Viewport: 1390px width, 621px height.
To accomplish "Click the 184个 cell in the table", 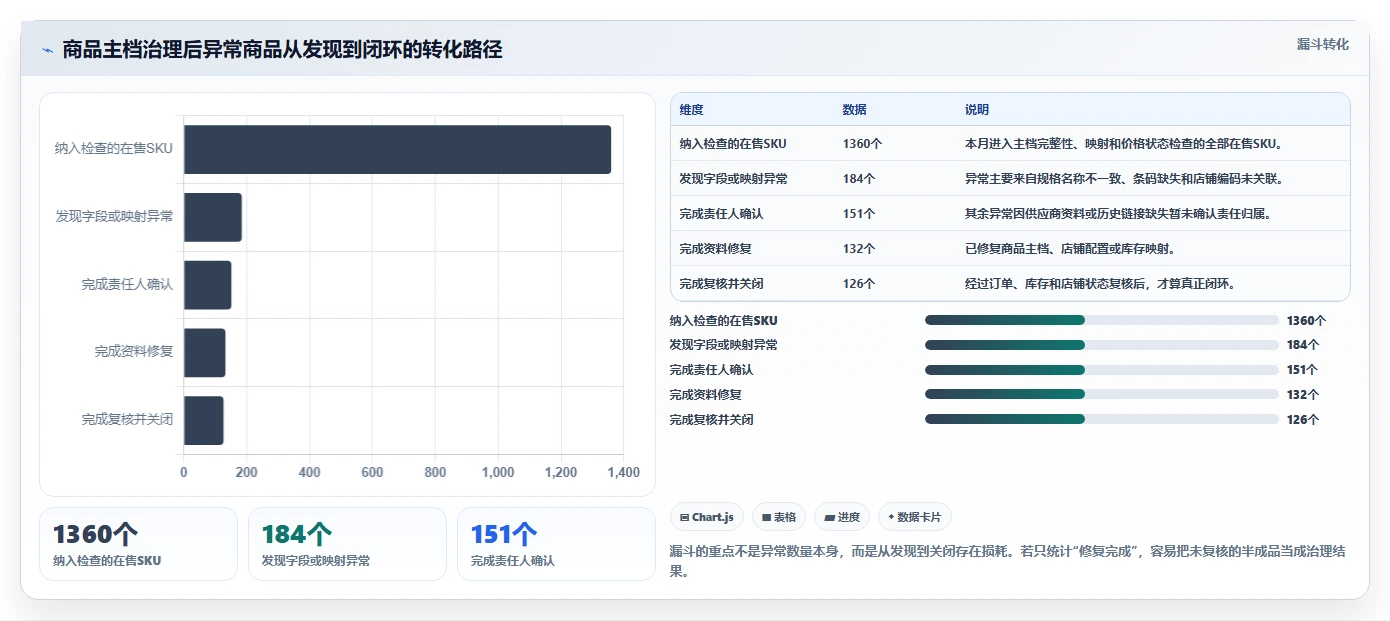I will [859, 179].
